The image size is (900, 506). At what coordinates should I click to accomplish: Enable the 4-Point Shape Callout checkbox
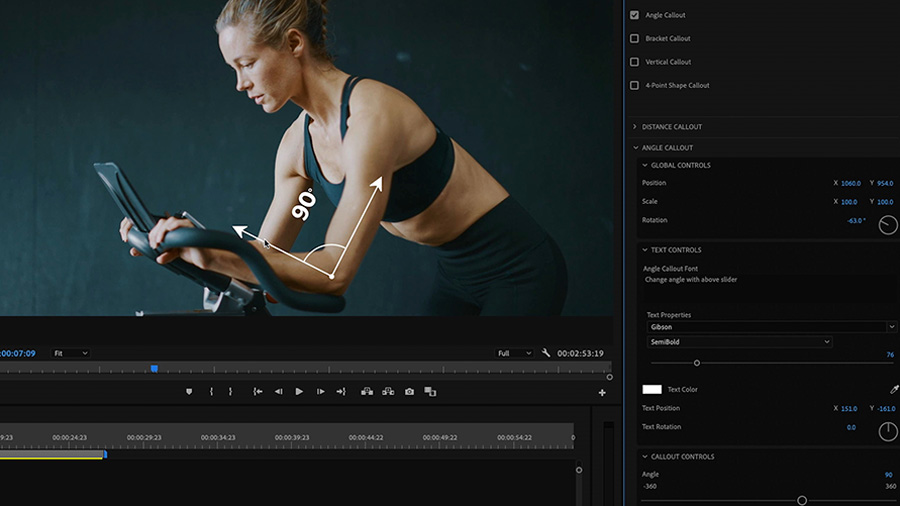634,85
